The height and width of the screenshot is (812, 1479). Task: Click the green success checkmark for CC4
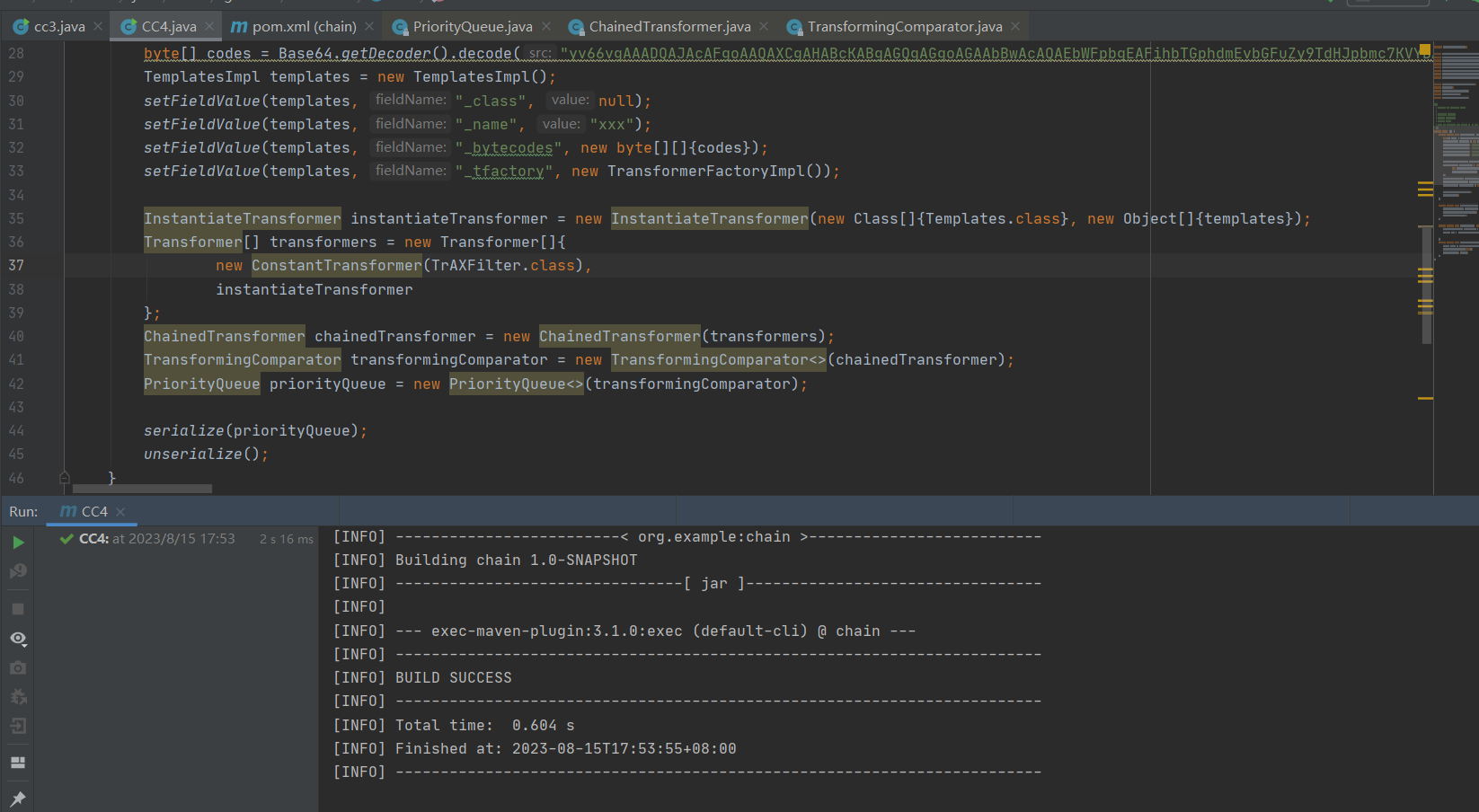[x=66, y=539]
